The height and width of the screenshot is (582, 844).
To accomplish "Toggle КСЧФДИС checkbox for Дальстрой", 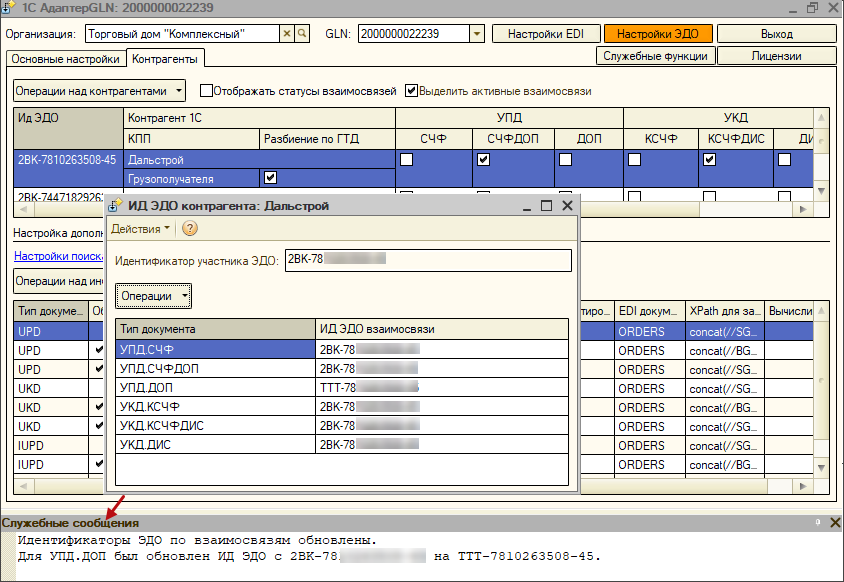I will pyautogui.click(x=709, y=159).
